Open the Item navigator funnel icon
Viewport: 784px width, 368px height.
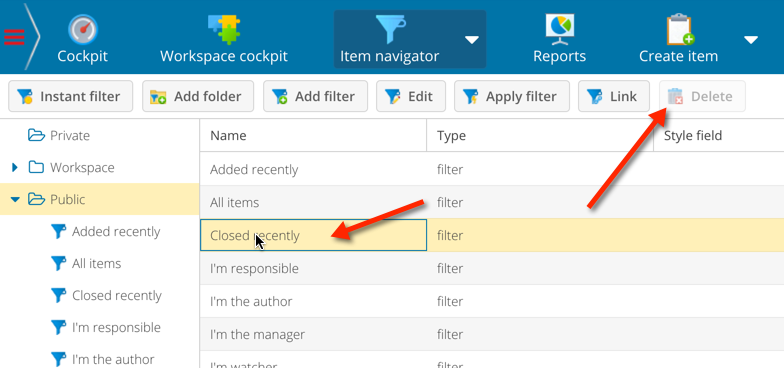pos(390,30)
